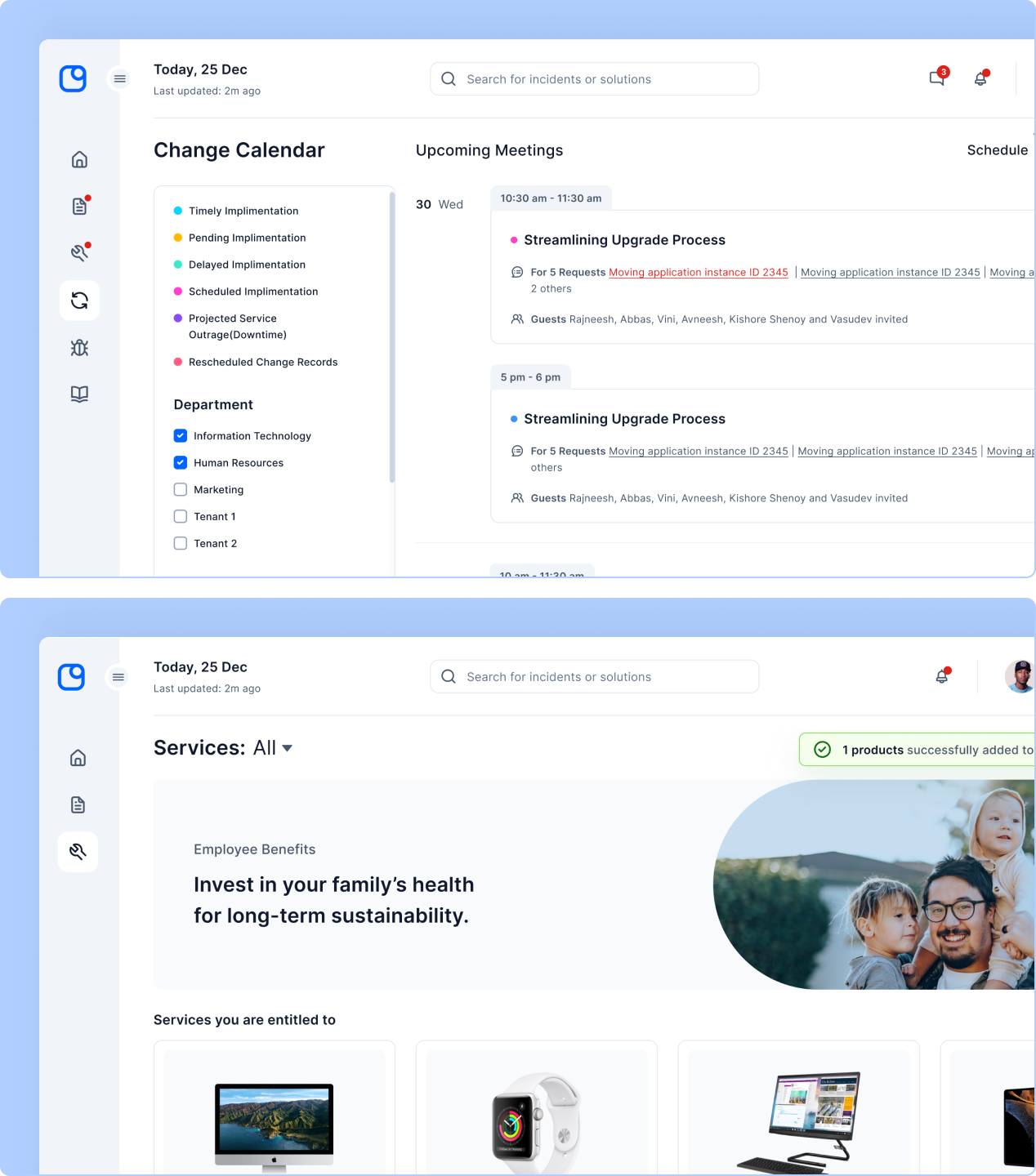Open red link Moving application instance ID 2345
The width and height of the screenshot is (1036, 1176).
(699, 273)
